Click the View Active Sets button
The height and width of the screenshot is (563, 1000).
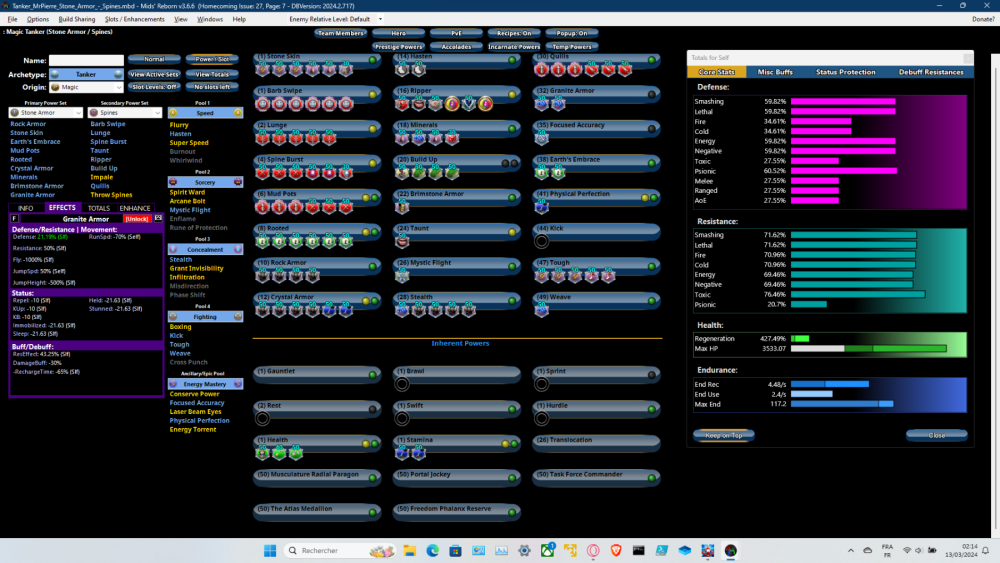154,74
